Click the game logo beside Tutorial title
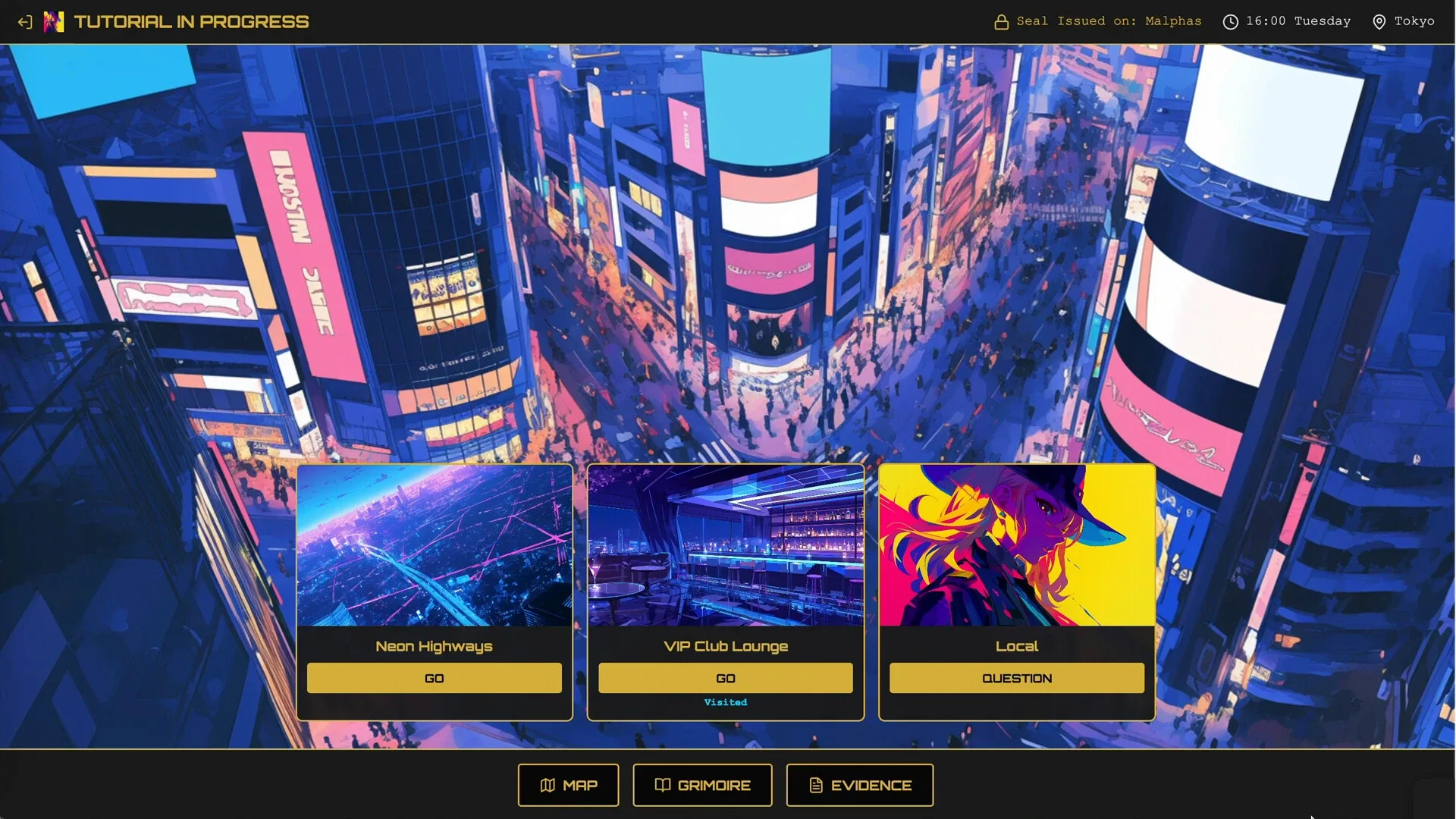This screenshot has height=819, width=1456. (x=54, y=22)
